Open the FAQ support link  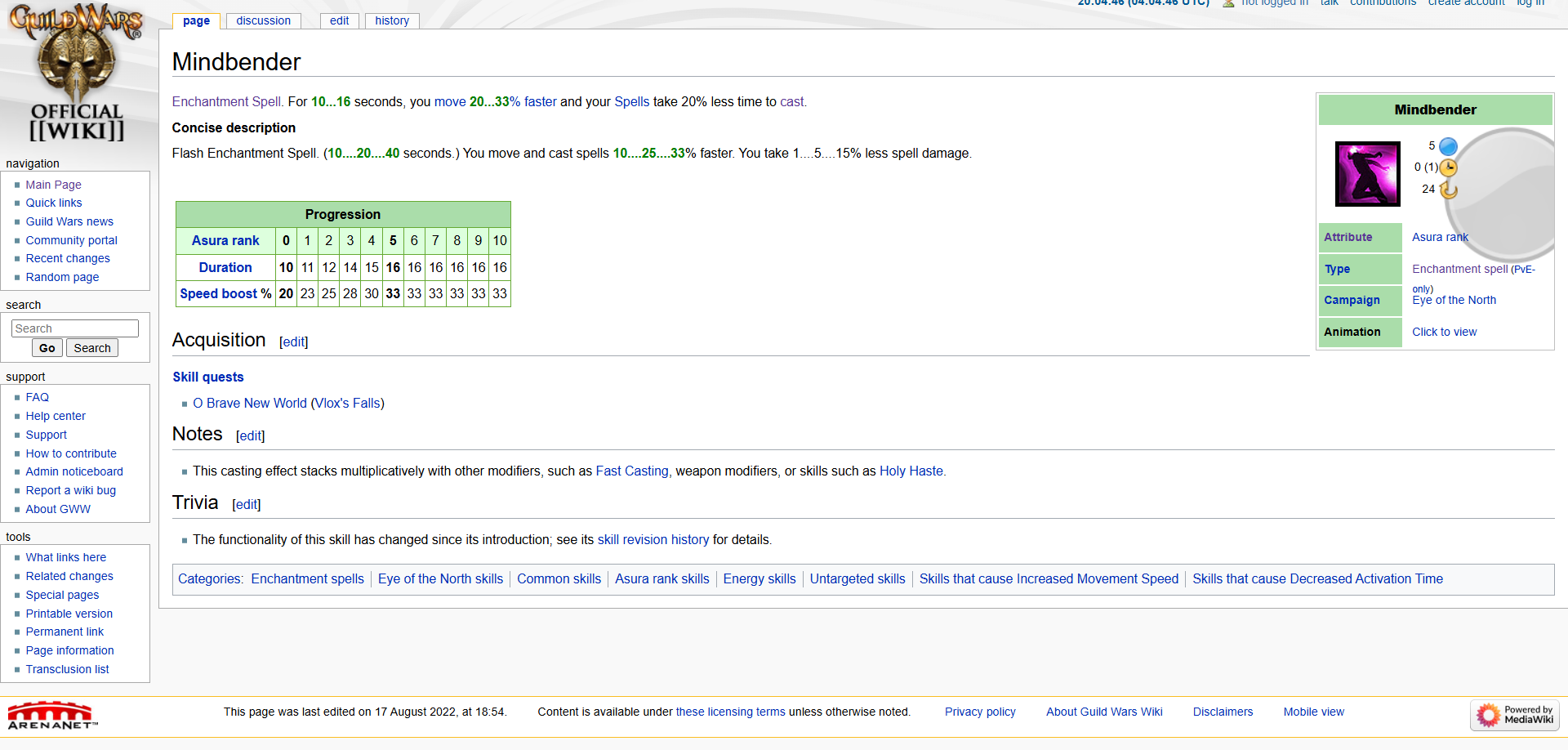pos(38,397)
